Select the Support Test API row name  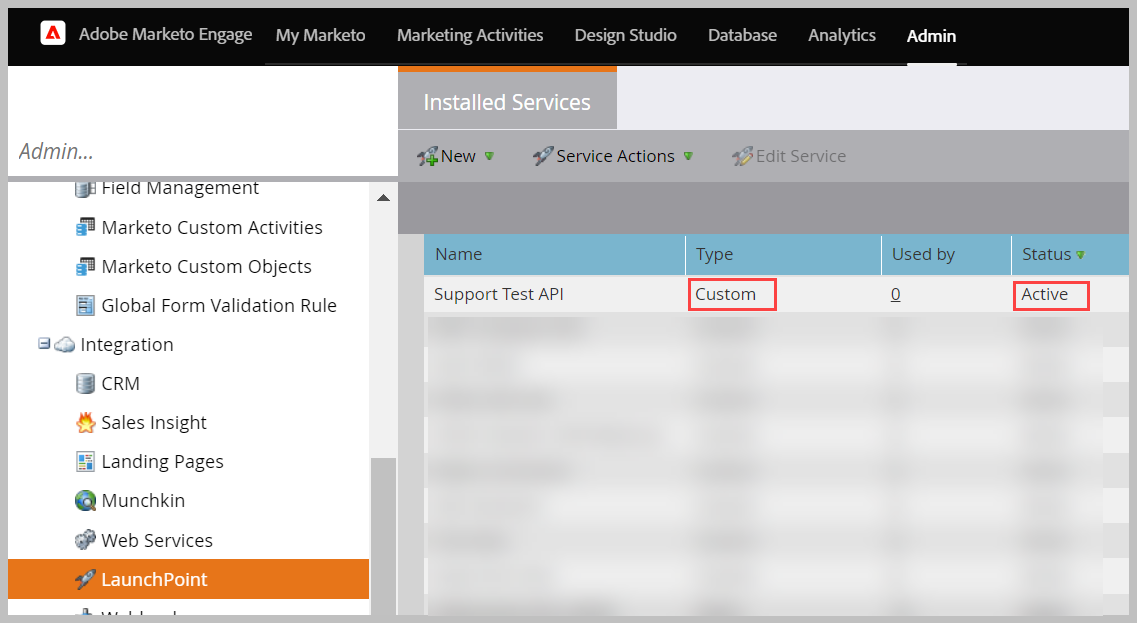(499, 294)
